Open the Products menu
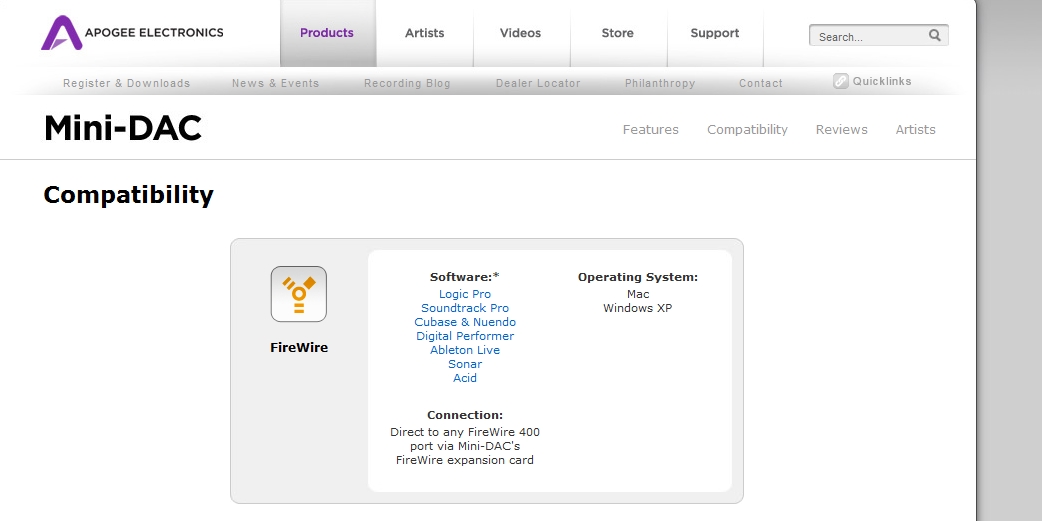The image size is (1042, 521). (x=327, y=33)
